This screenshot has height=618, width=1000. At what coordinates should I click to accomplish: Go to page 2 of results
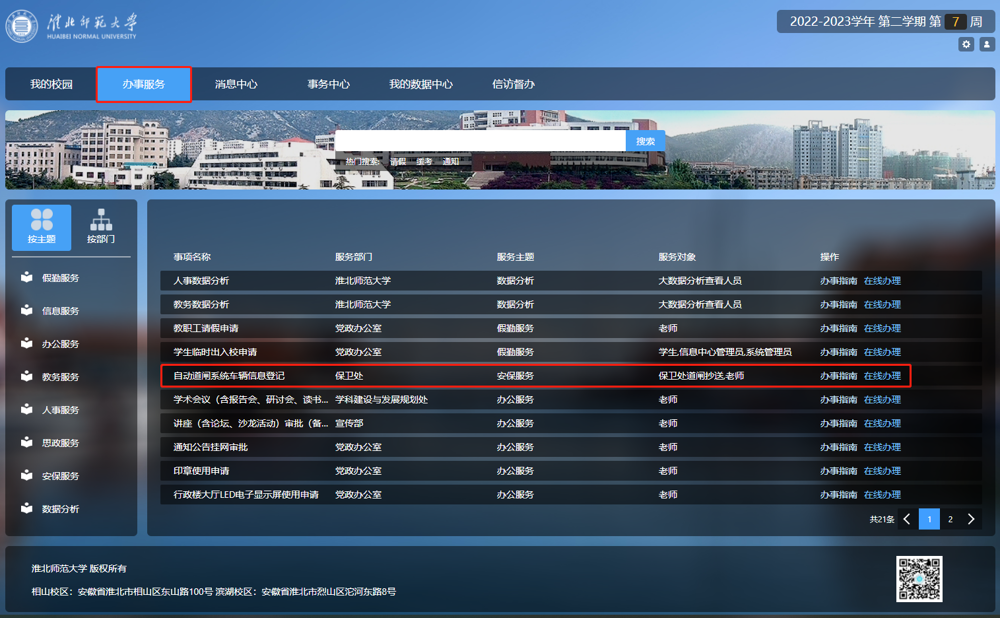(950, 519)
